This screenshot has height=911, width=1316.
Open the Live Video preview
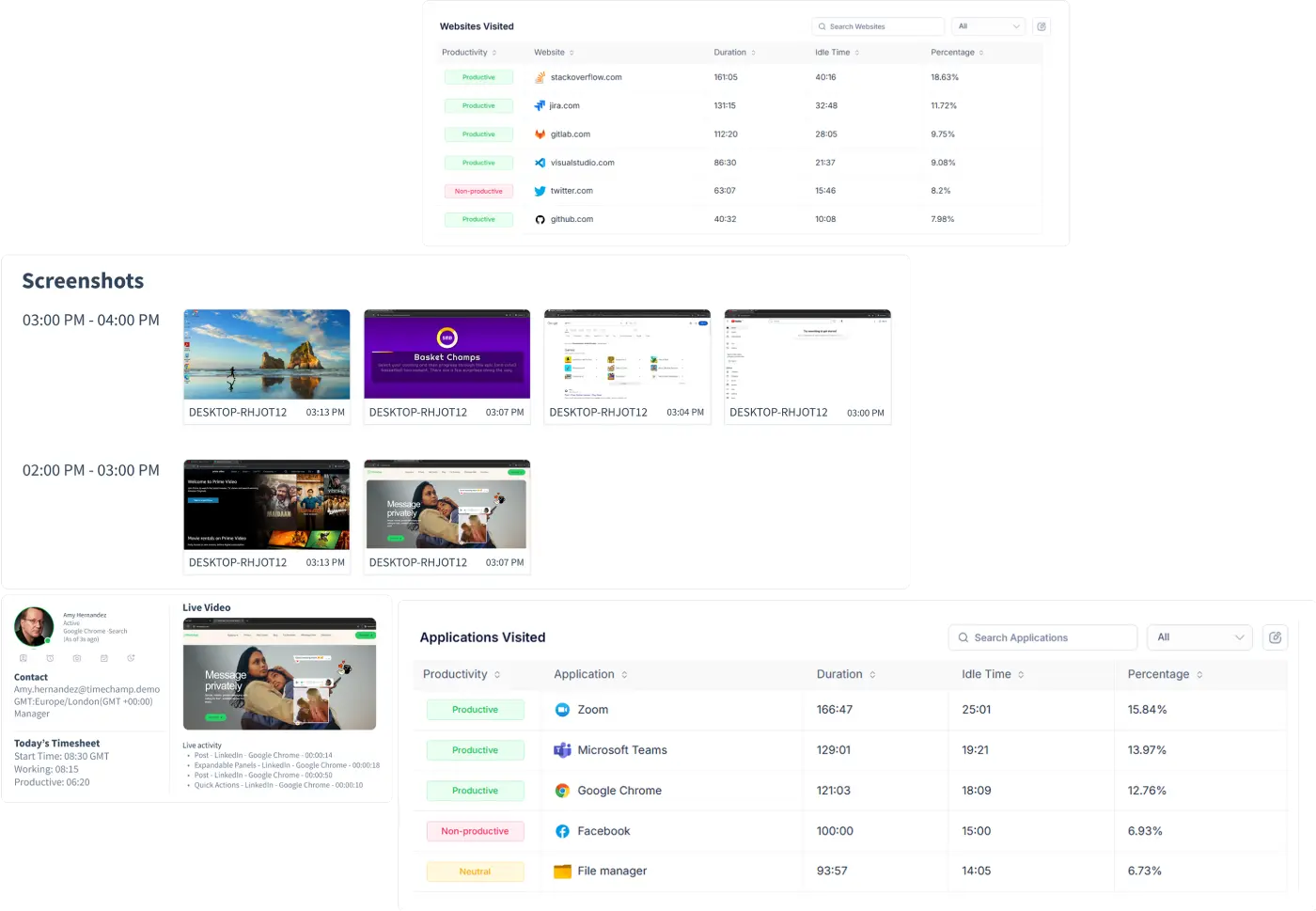pyautogui.click(x=279, y=674)
